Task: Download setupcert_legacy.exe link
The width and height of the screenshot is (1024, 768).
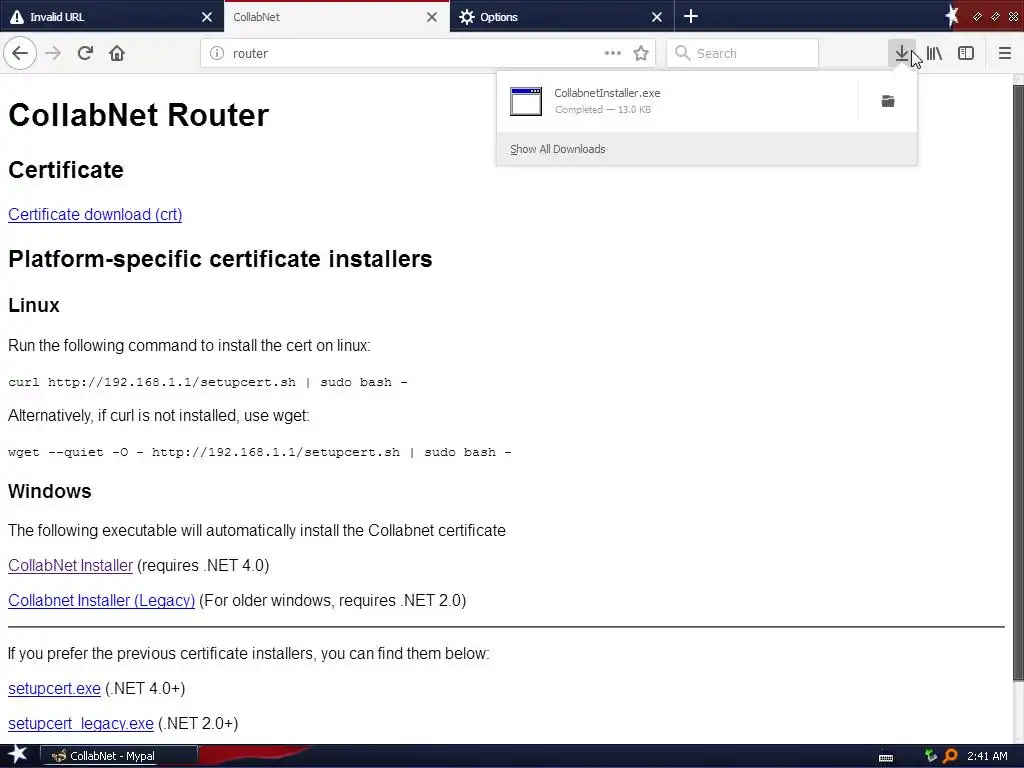Action: pyautogui.click(x=81, y=724)
